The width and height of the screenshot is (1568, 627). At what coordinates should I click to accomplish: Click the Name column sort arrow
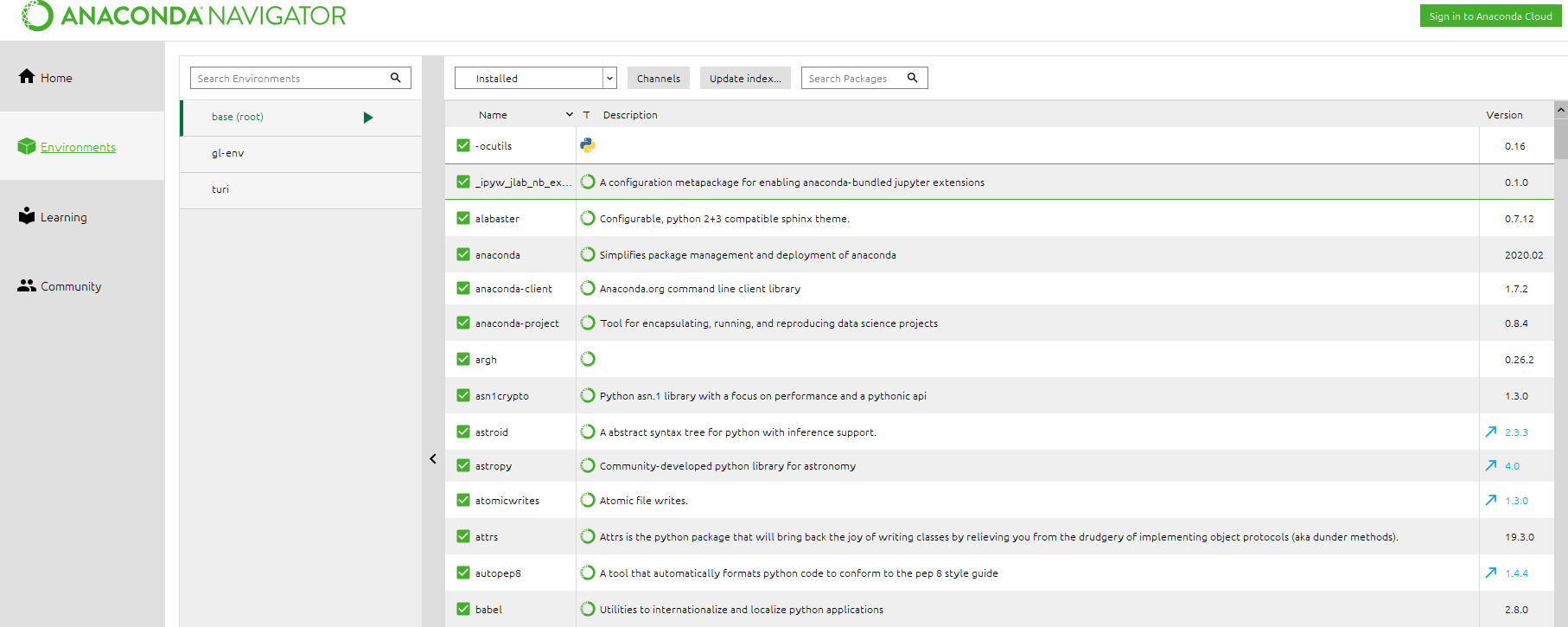[569, 114]
